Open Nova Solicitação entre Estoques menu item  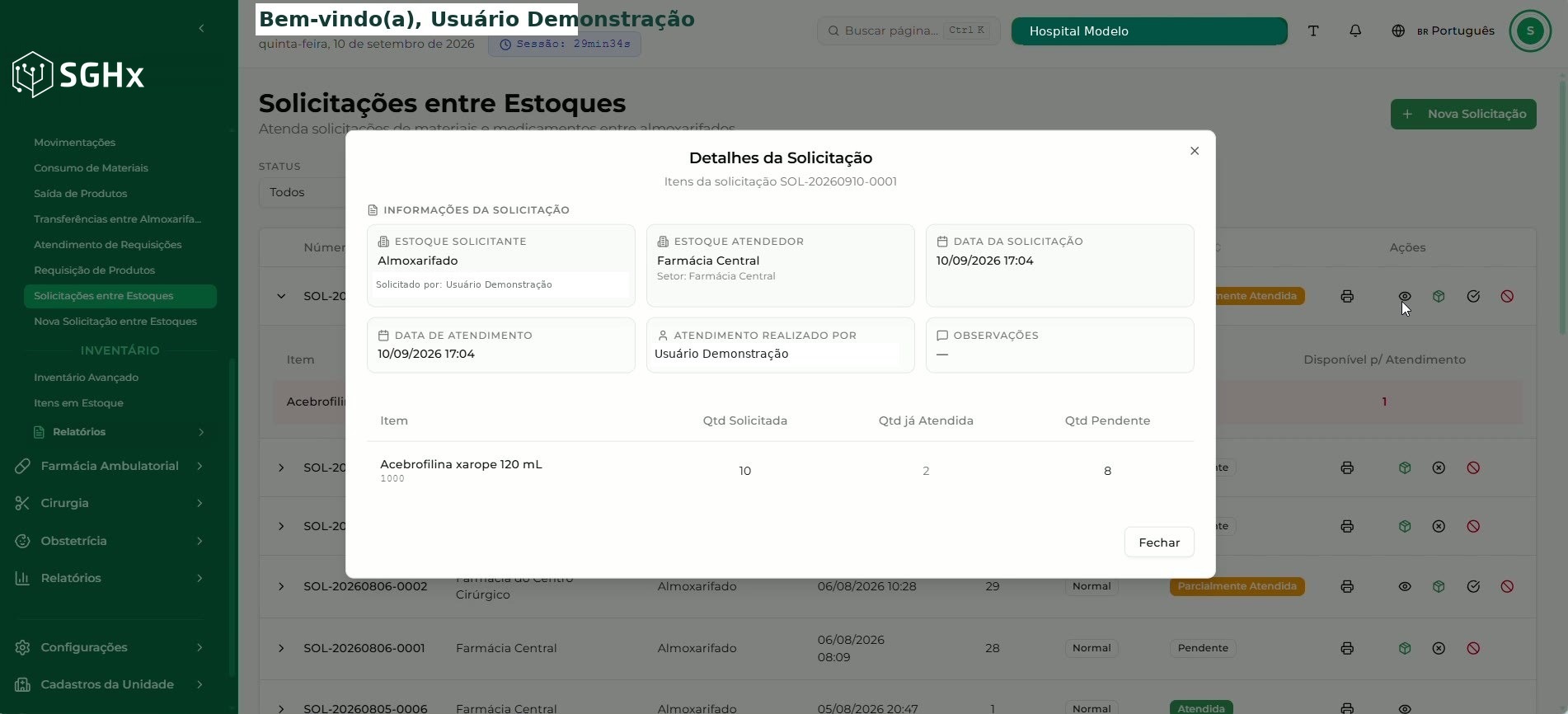pyautogui.click(x=115, y=322)
